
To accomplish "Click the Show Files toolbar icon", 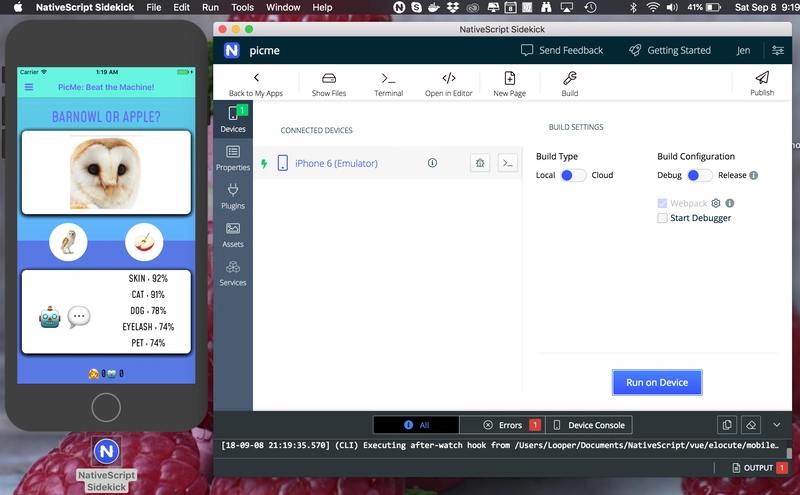I will pyautogui.click(x=328, y=79).
